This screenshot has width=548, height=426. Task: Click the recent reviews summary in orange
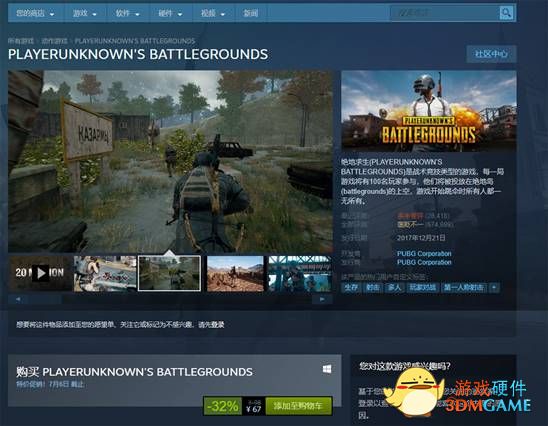pyautogui.click(x=410, y=216)
